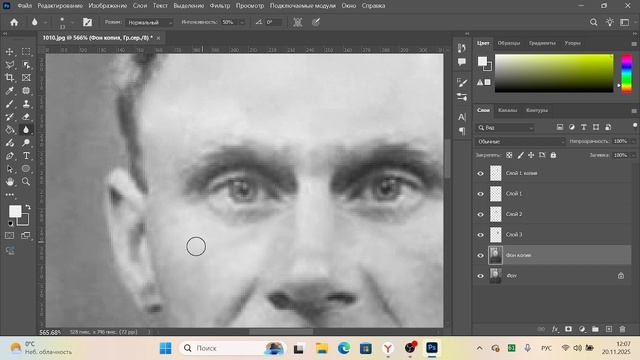Hide the Слой 1 layer
640x360 pixels.
click(x=480, y=194)
